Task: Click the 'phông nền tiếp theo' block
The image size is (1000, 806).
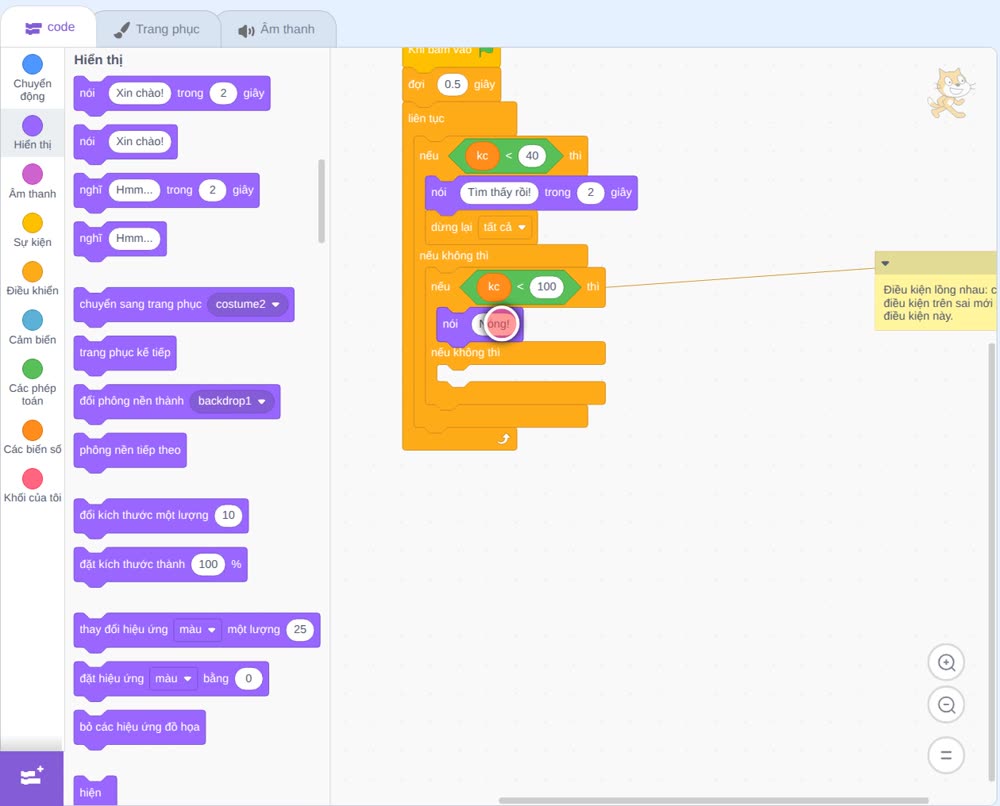Action: (x=130, y=450)
